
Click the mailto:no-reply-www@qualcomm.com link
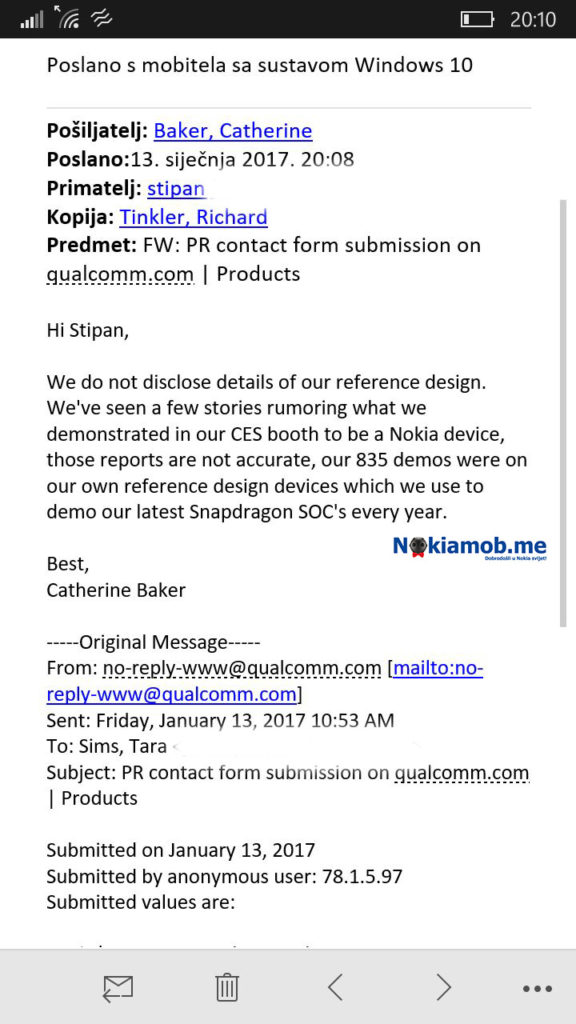click(x=264, y=681)
